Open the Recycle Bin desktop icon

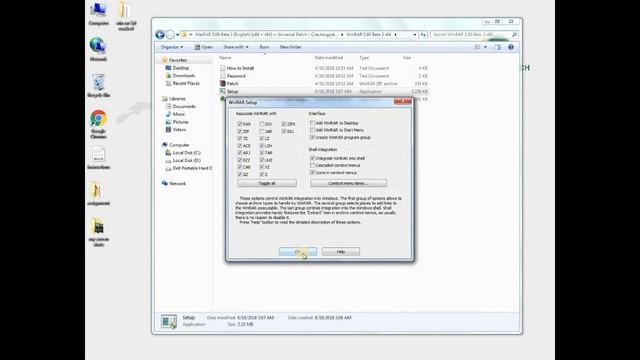coord(98,86)
